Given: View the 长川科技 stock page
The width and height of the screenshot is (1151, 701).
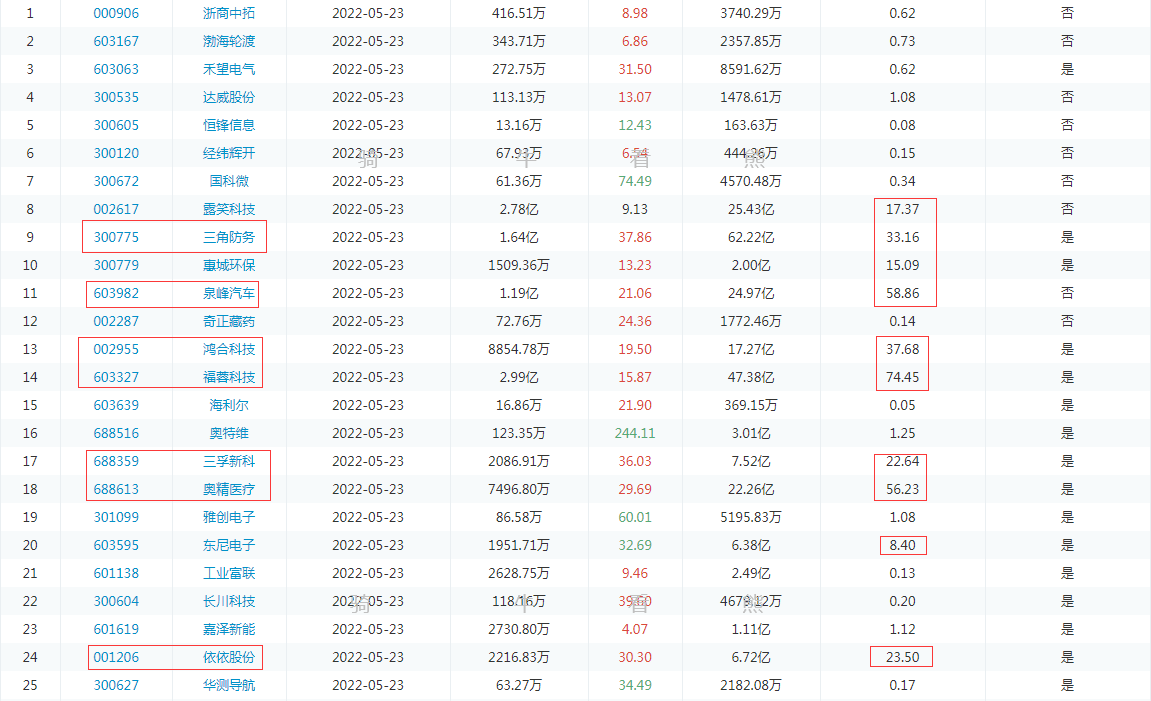Looking at the screenshot, I should pos(229,600).
